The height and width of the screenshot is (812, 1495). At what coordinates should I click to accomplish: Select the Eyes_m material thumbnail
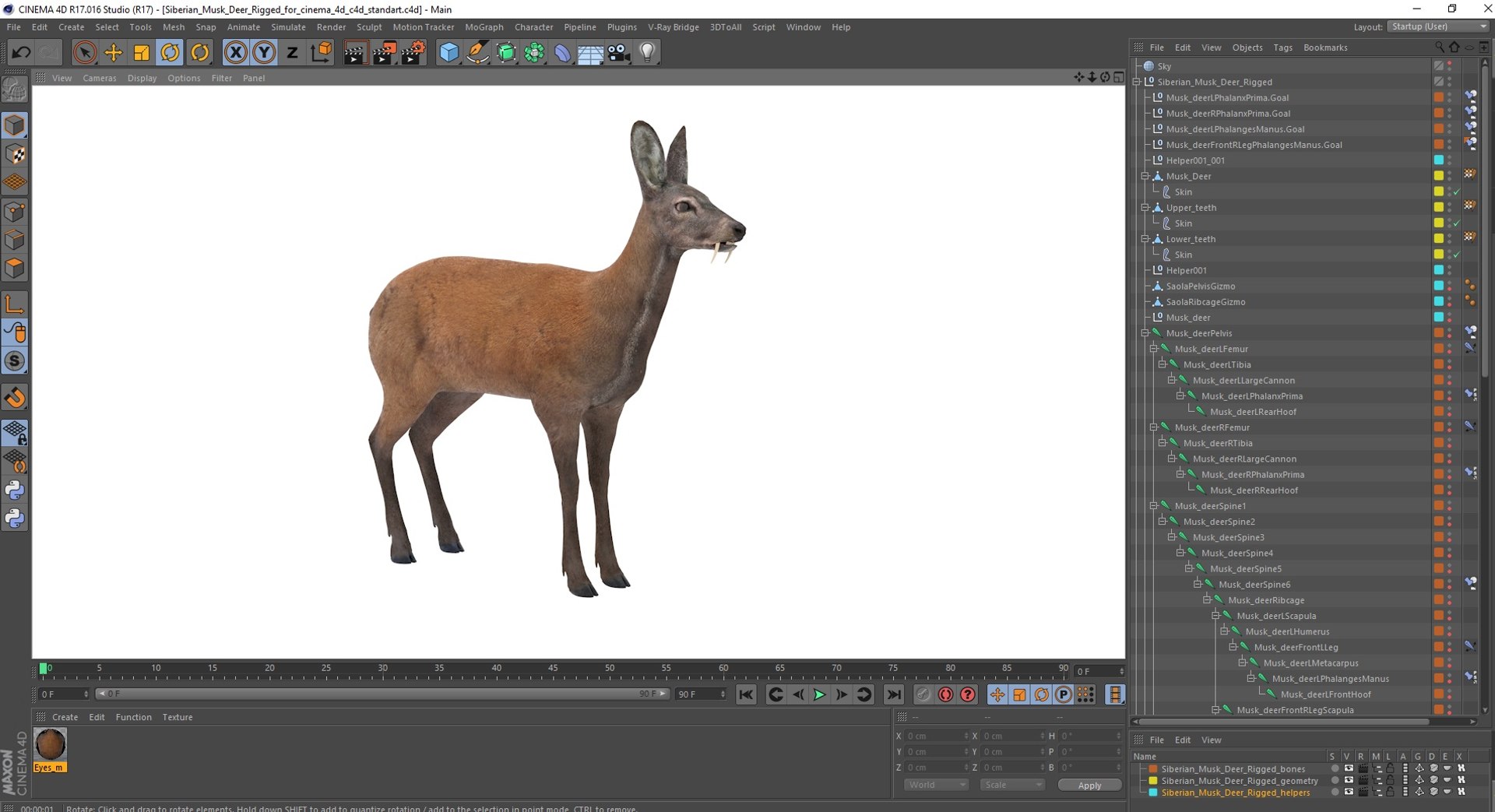coord(51,745)
